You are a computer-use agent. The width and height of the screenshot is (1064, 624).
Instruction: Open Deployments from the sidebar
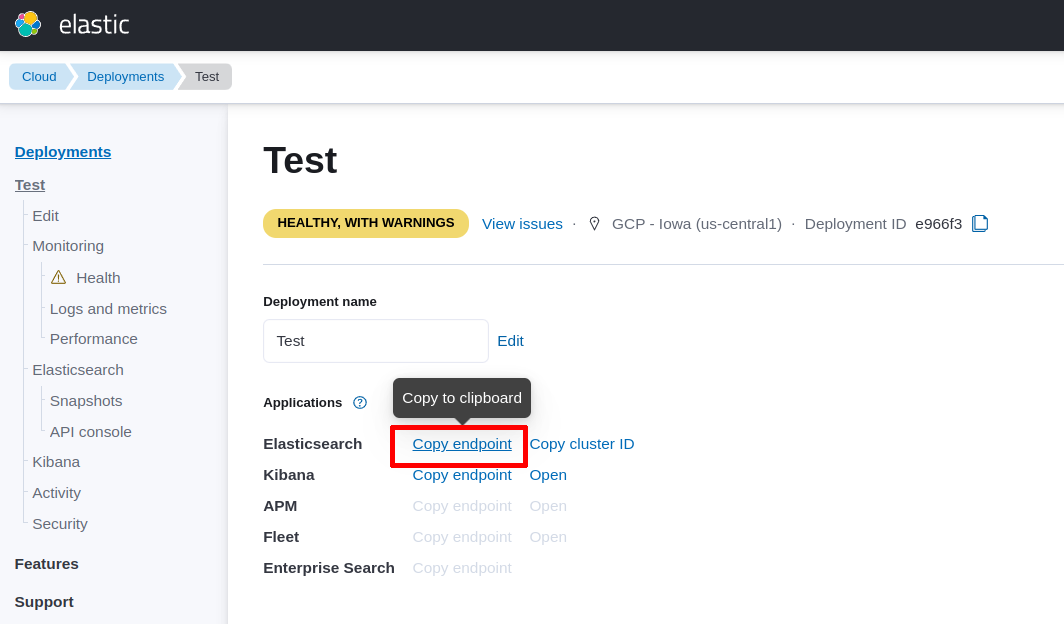(62, 151)
